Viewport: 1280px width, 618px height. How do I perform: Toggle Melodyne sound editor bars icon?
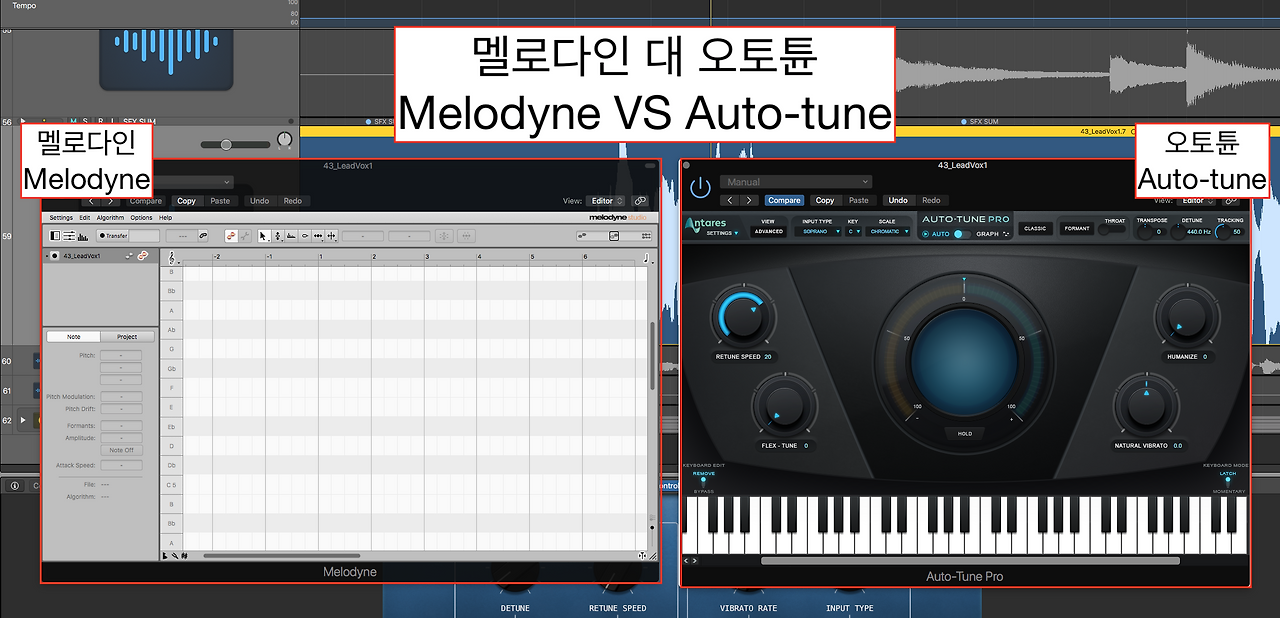point(83,236)
